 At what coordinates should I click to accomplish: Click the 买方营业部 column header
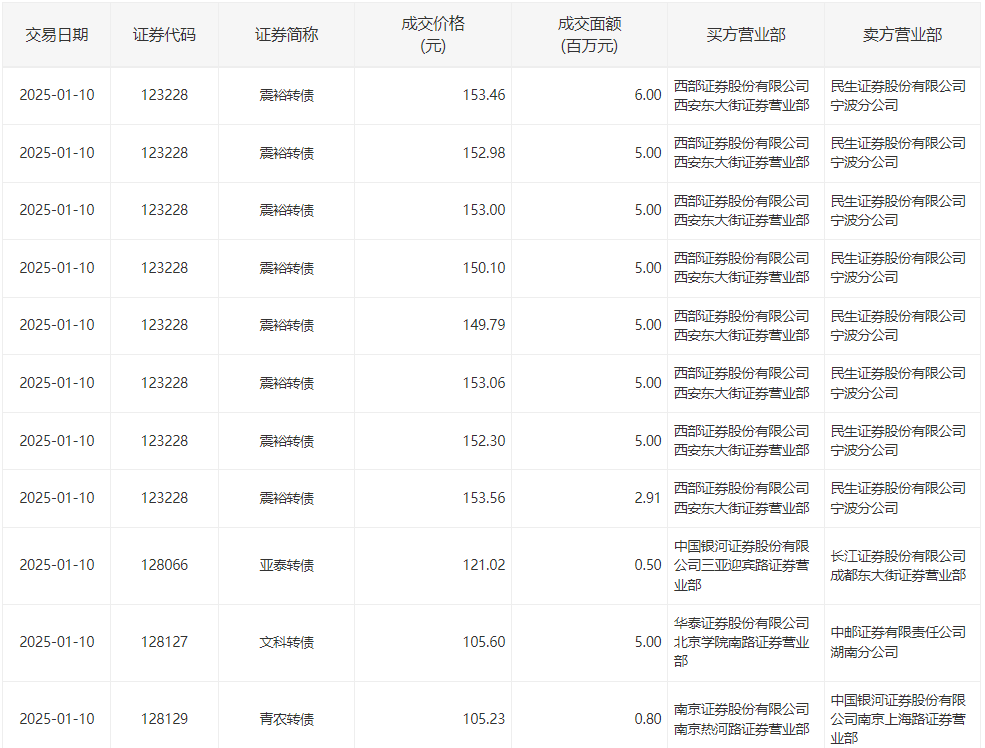click(x=746, y=35)
